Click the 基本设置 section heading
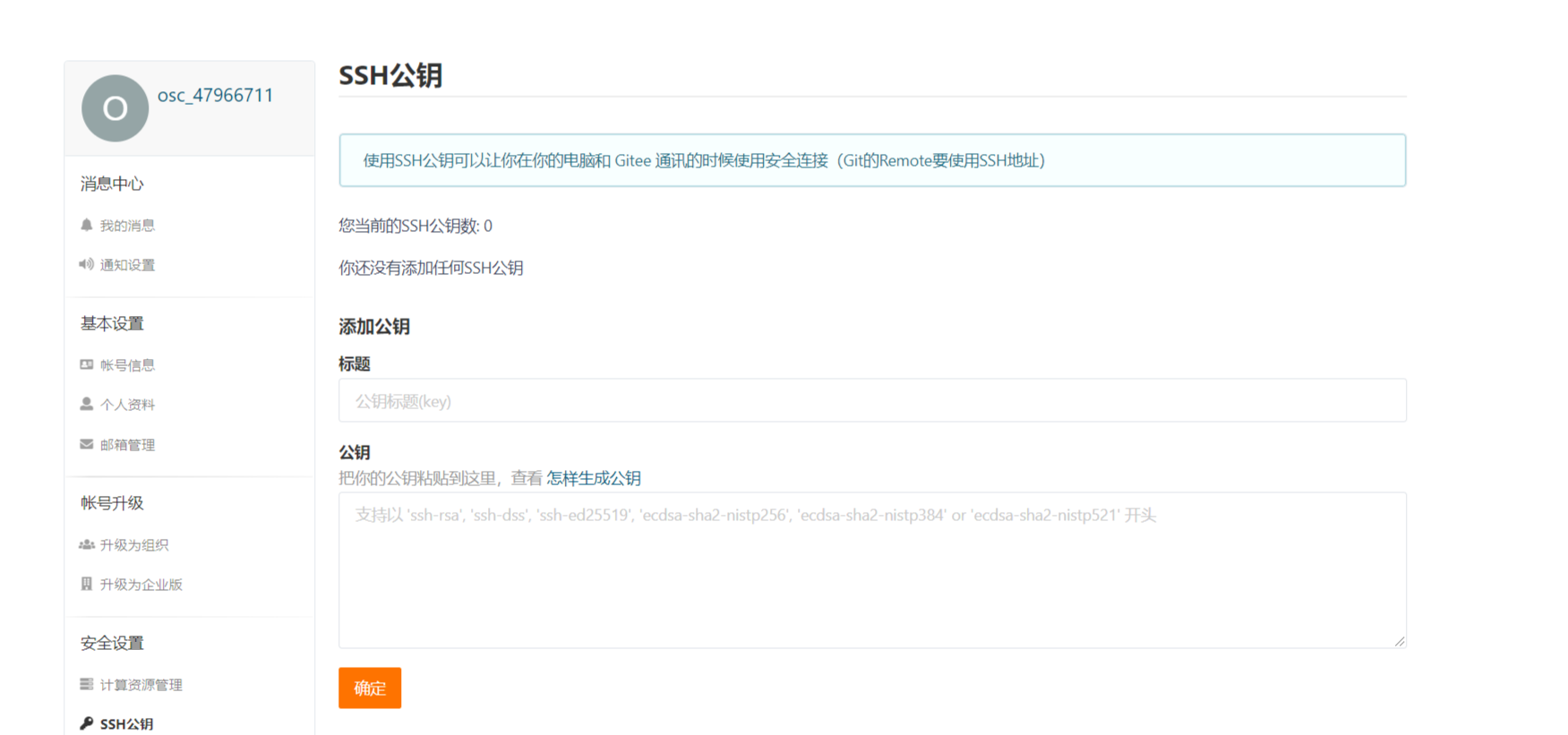Image resolution: width=1568 pixels, height=735 pixels. [112, 323]
